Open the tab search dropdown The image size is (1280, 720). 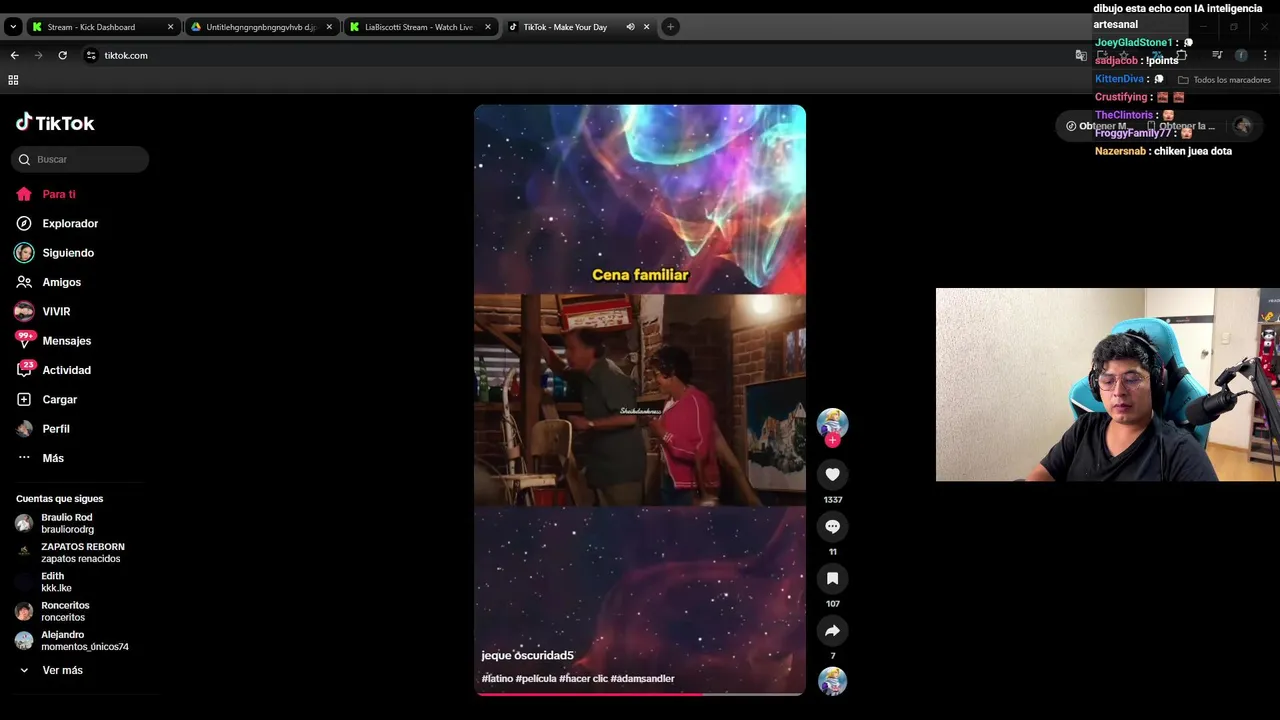(13, 27)
